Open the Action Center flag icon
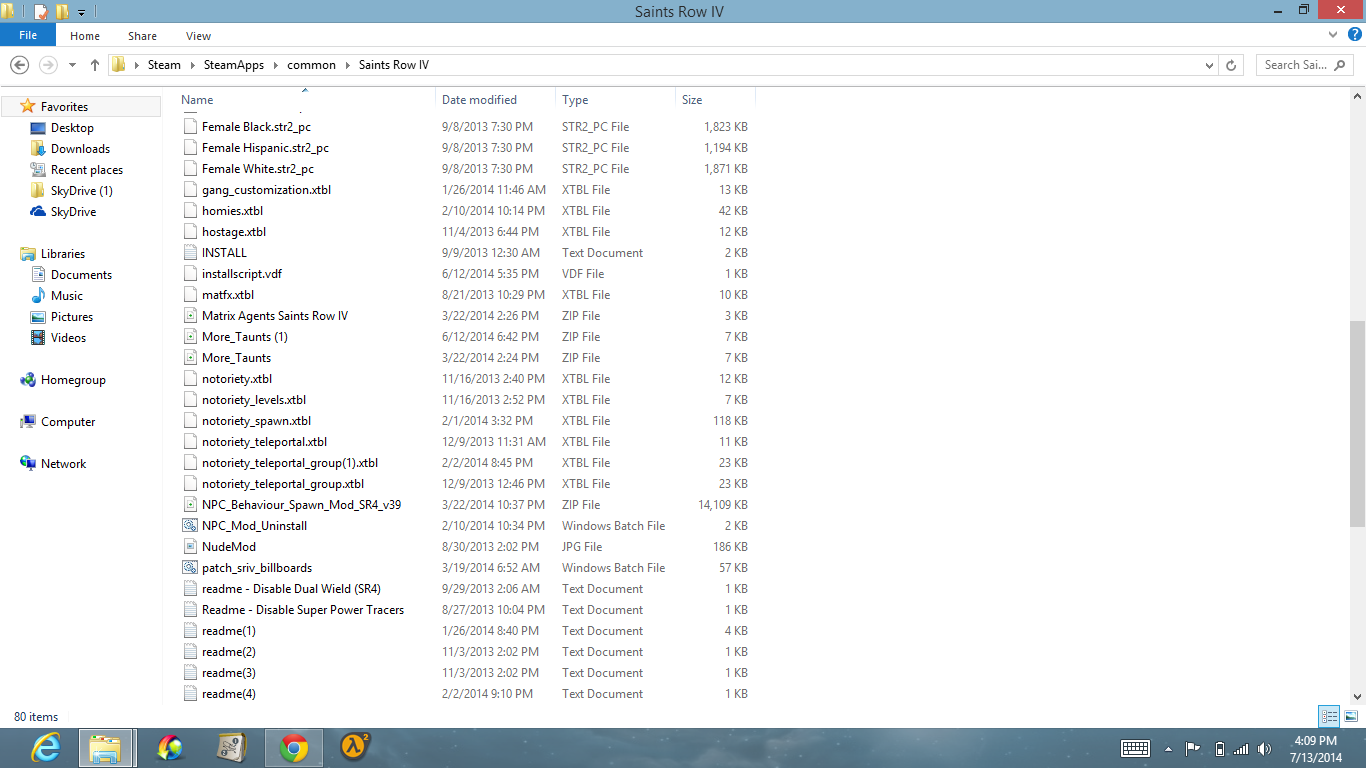This screenshot has width=1366, height=768. pyautogui.click(x=1193, y=748)
